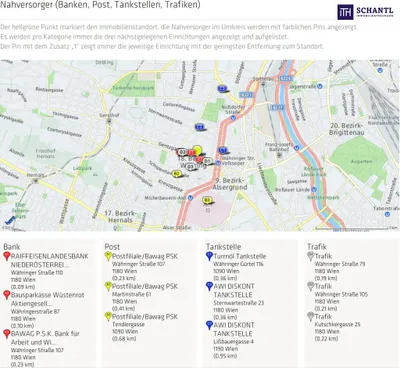Click the 'Türkenschanzpark' label on map
Viewport: 400px width, 368px height.
(133, 88)
